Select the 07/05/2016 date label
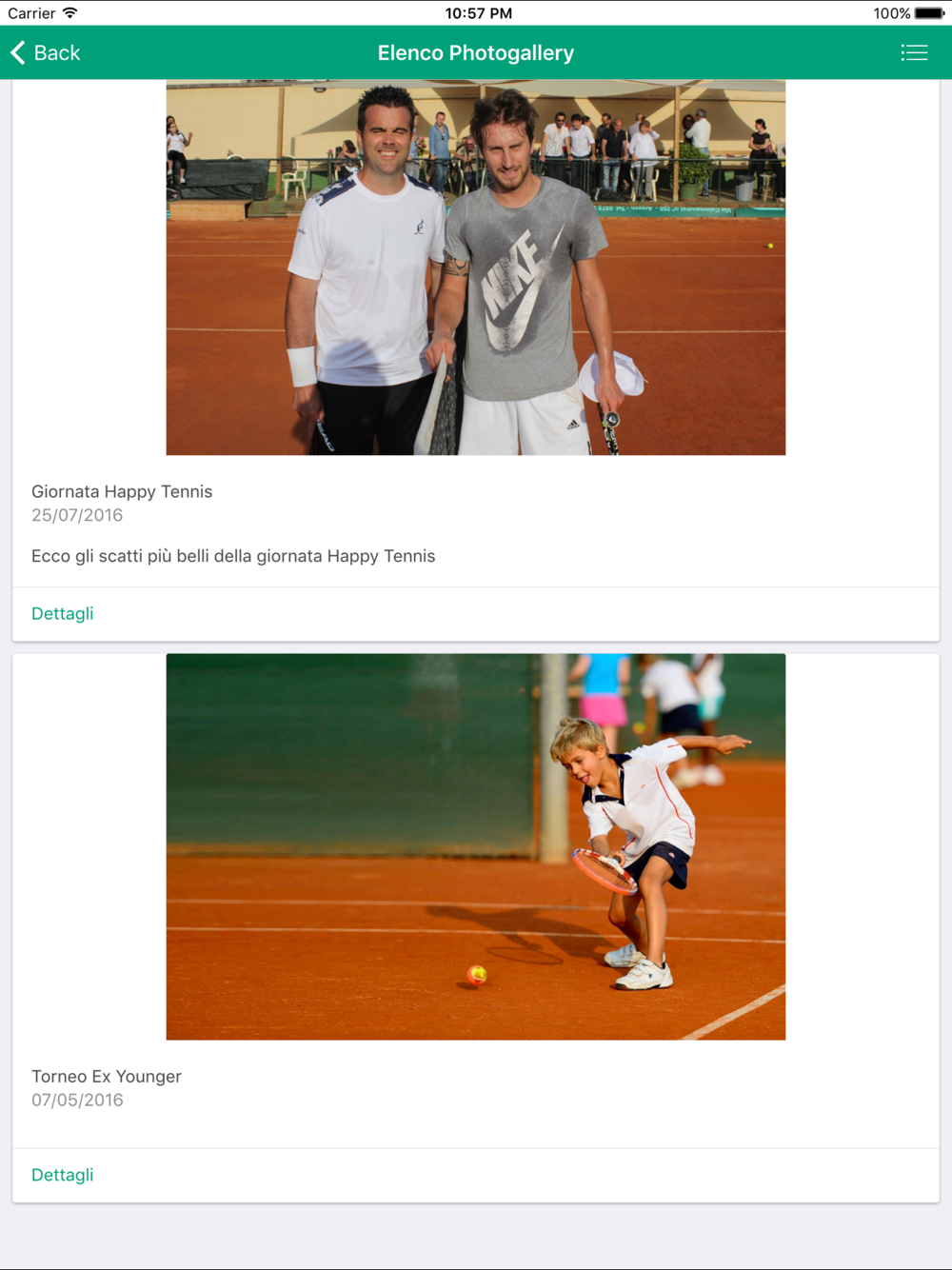 tap(77, 1100)
